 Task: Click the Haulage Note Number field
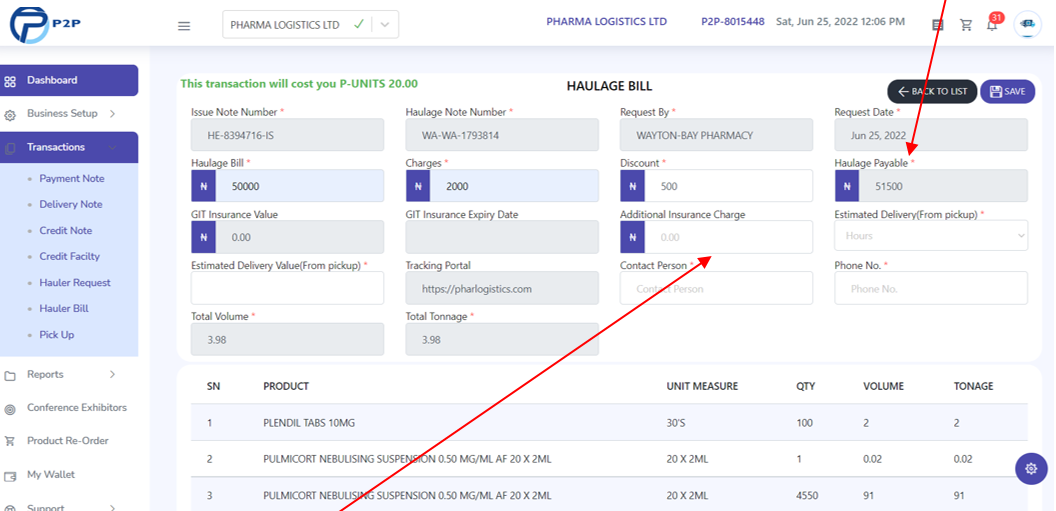(502, 135)
